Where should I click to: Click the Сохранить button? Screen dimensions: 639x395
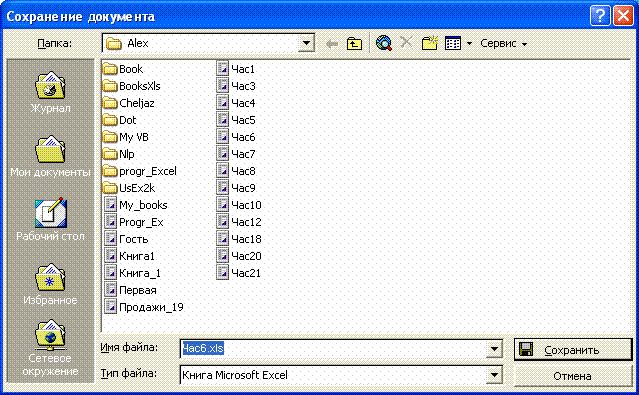coord(573,350)
